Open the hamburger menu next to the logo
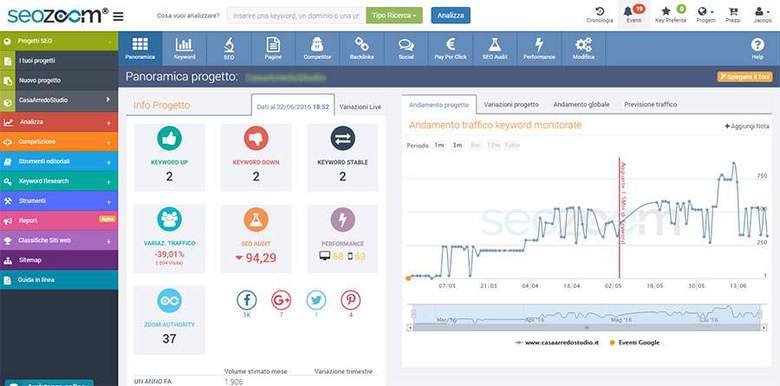 coord(118,16)
